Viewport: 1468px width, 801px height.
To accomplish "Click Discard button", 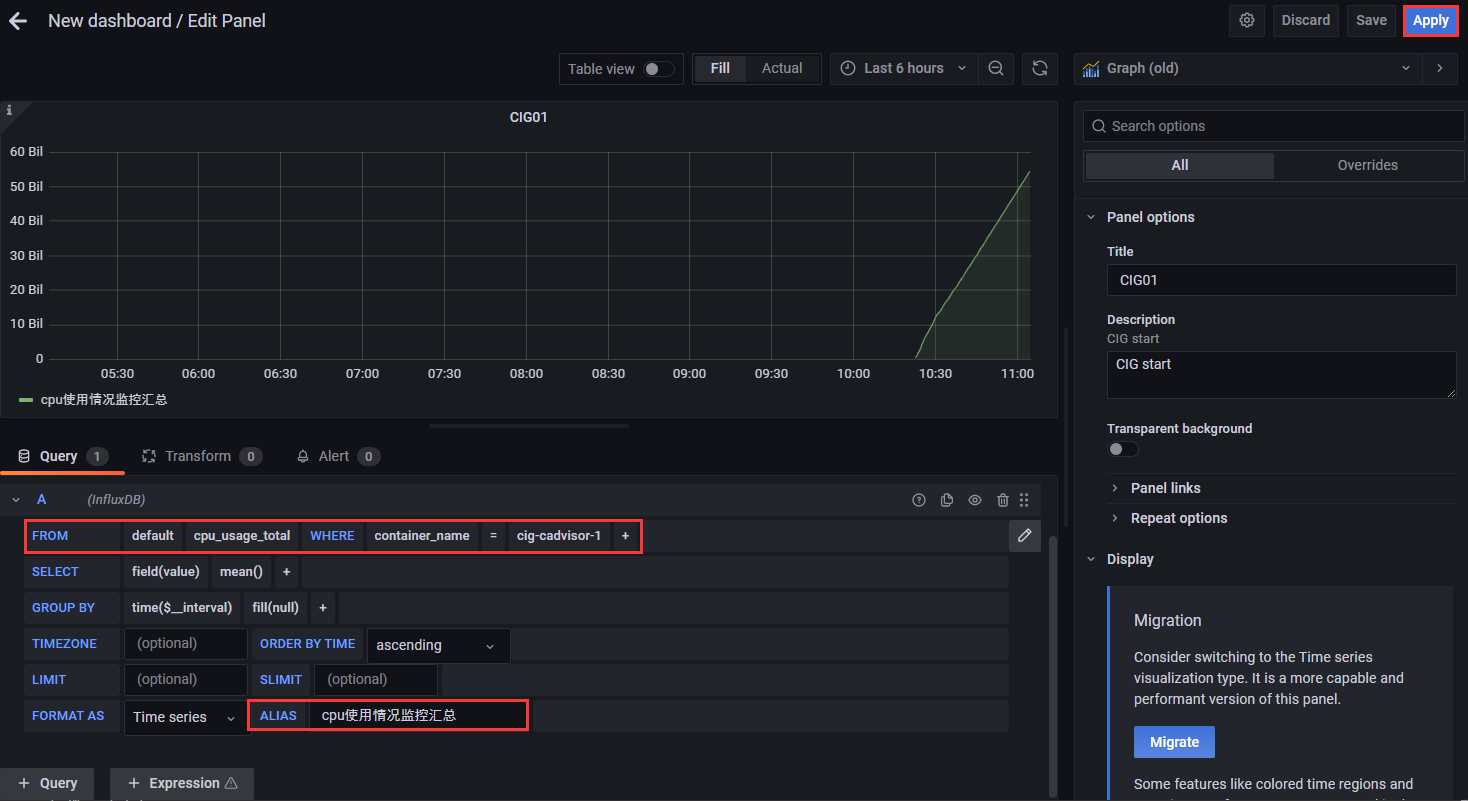I will 1306,20.
